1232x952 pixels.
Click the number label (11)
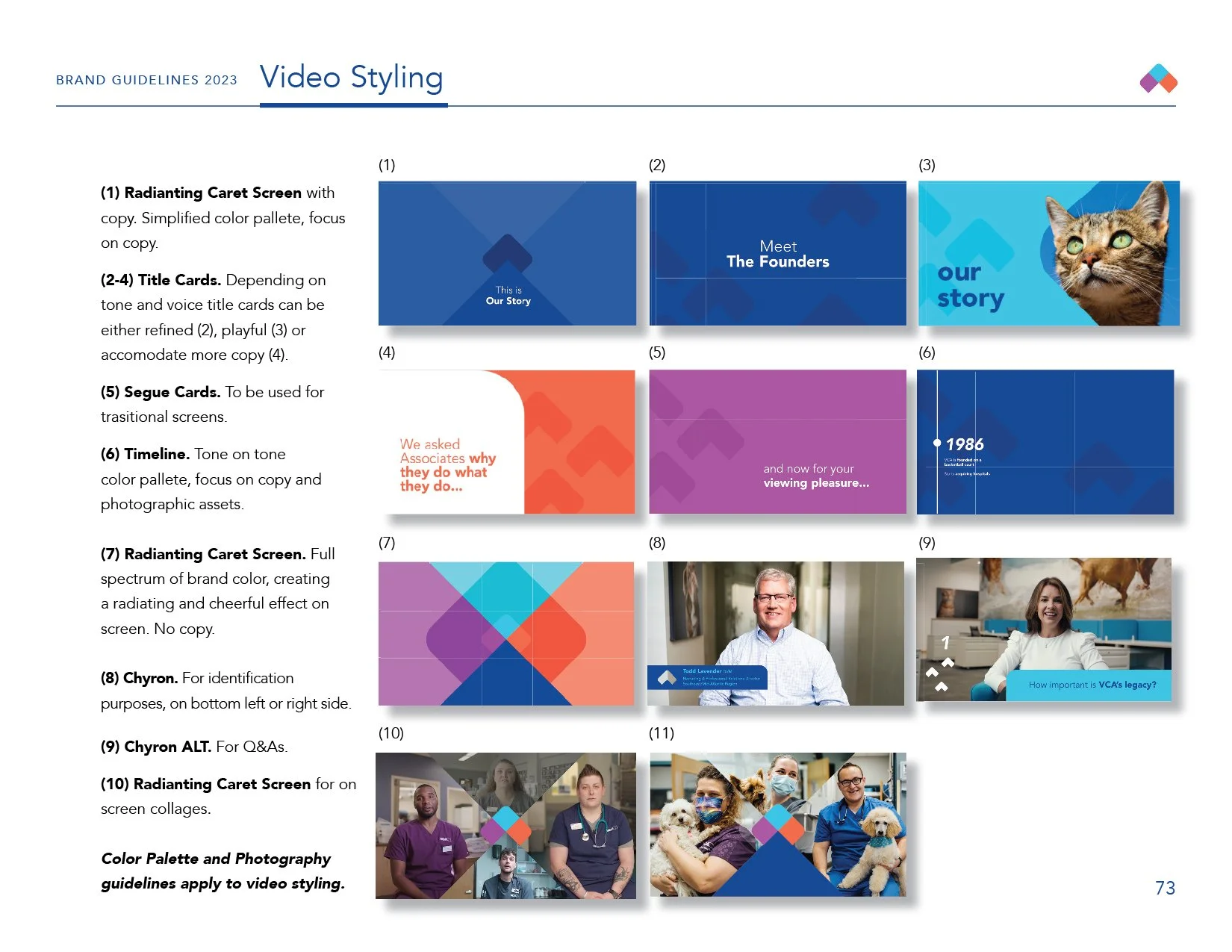[x=661, y=733]
